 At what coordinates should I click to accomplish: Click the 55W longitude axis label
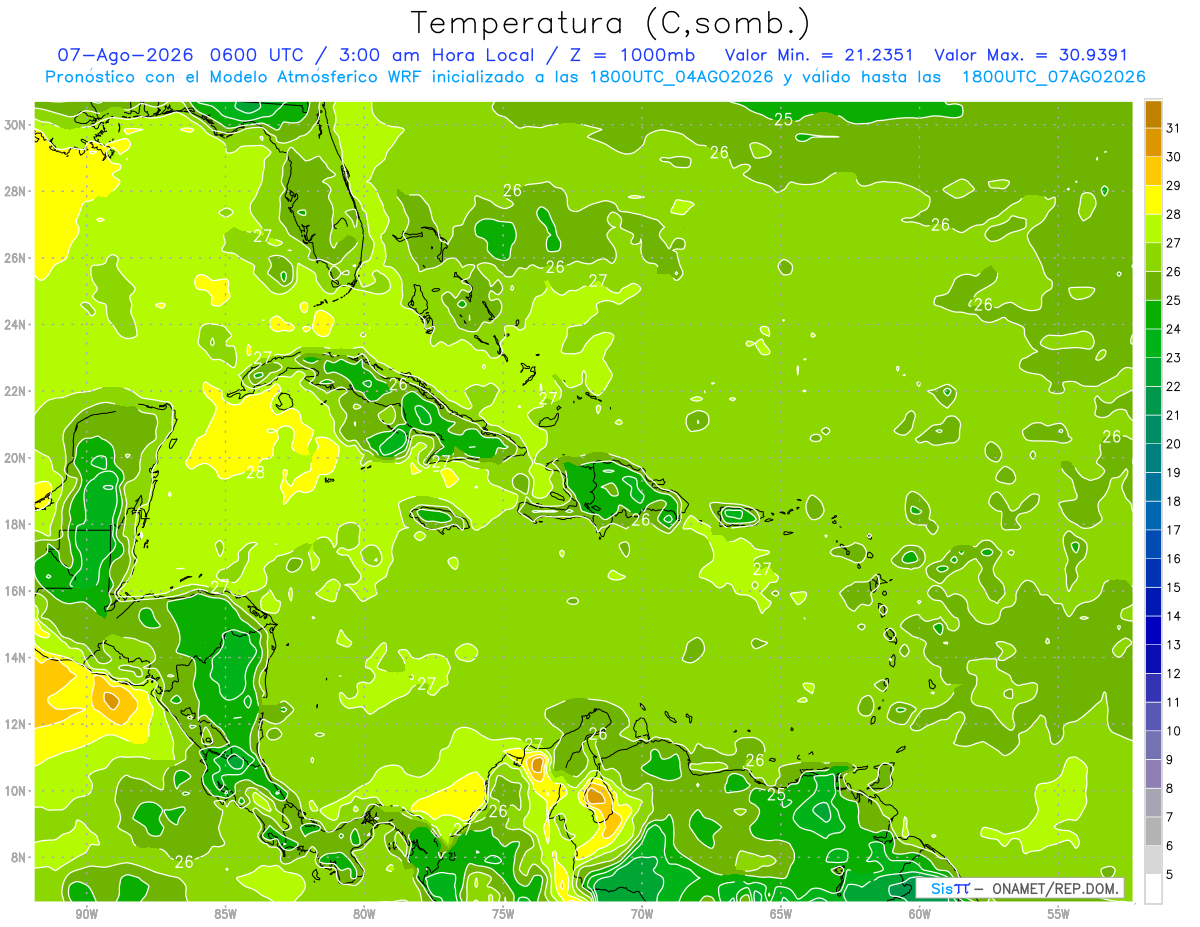[x=1059, y=914]
